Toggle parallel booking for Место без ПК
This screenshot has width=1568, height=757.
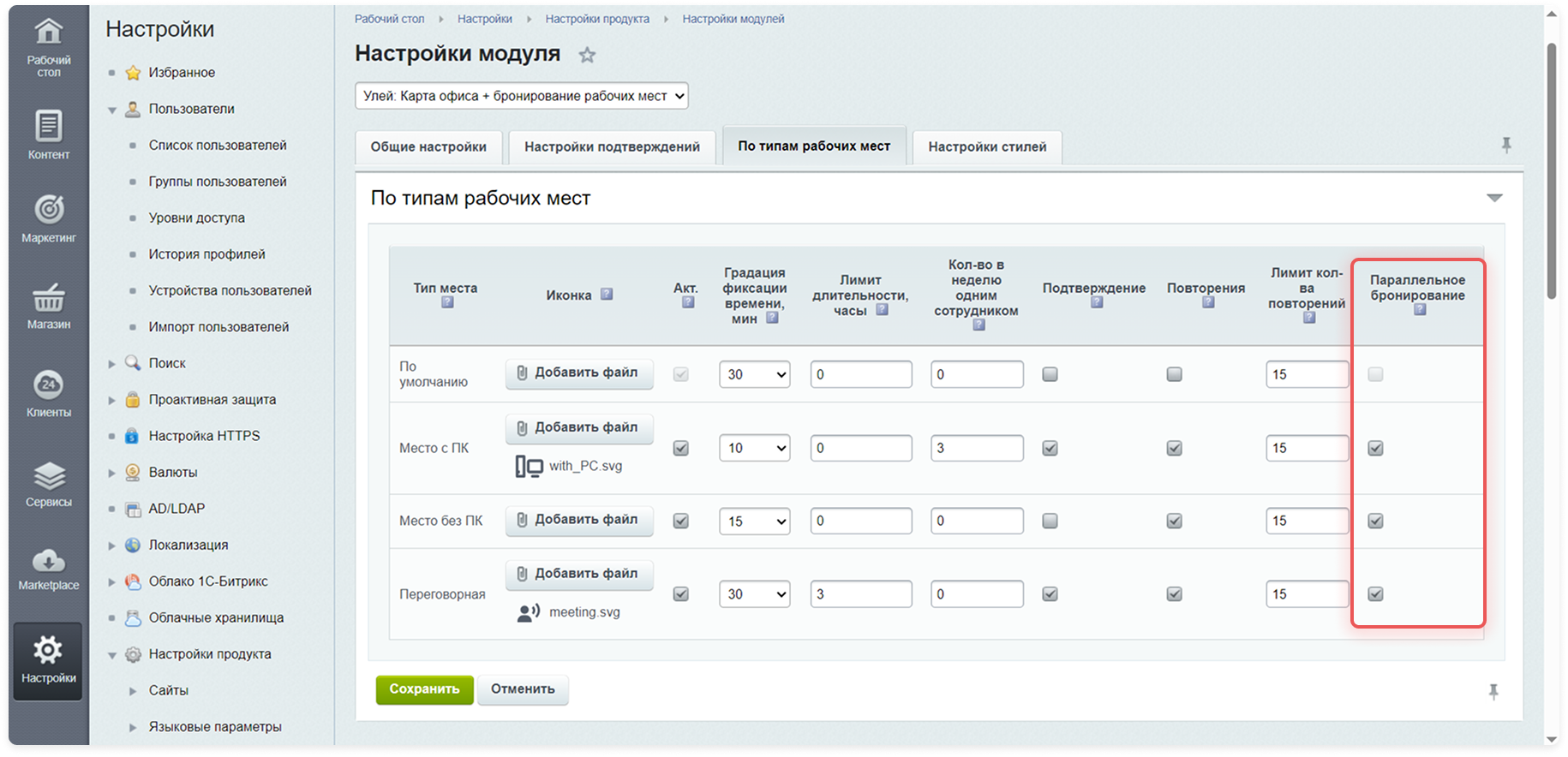1375,521
